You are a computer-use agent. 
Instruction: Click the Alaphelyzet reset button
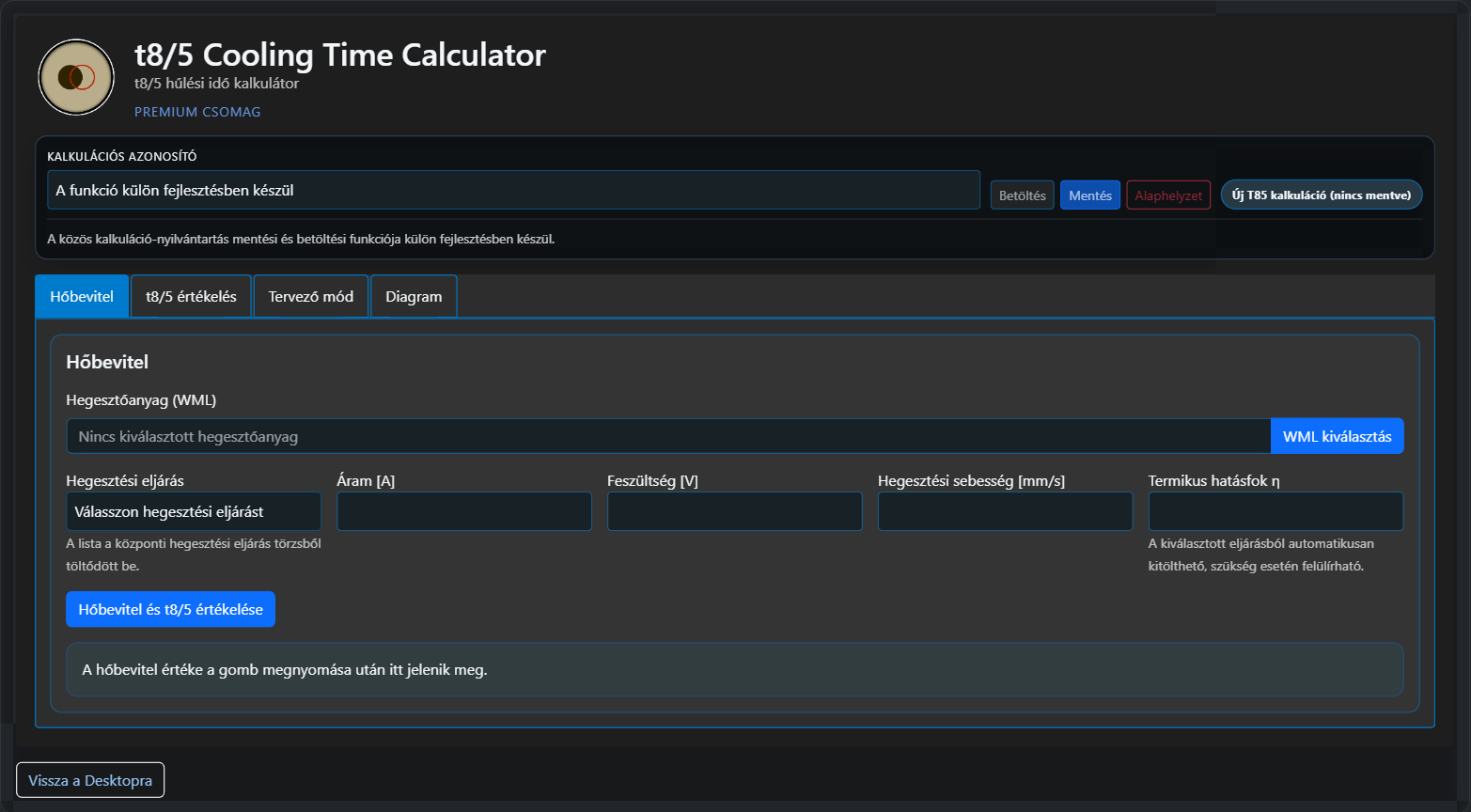coord(1168,195)
